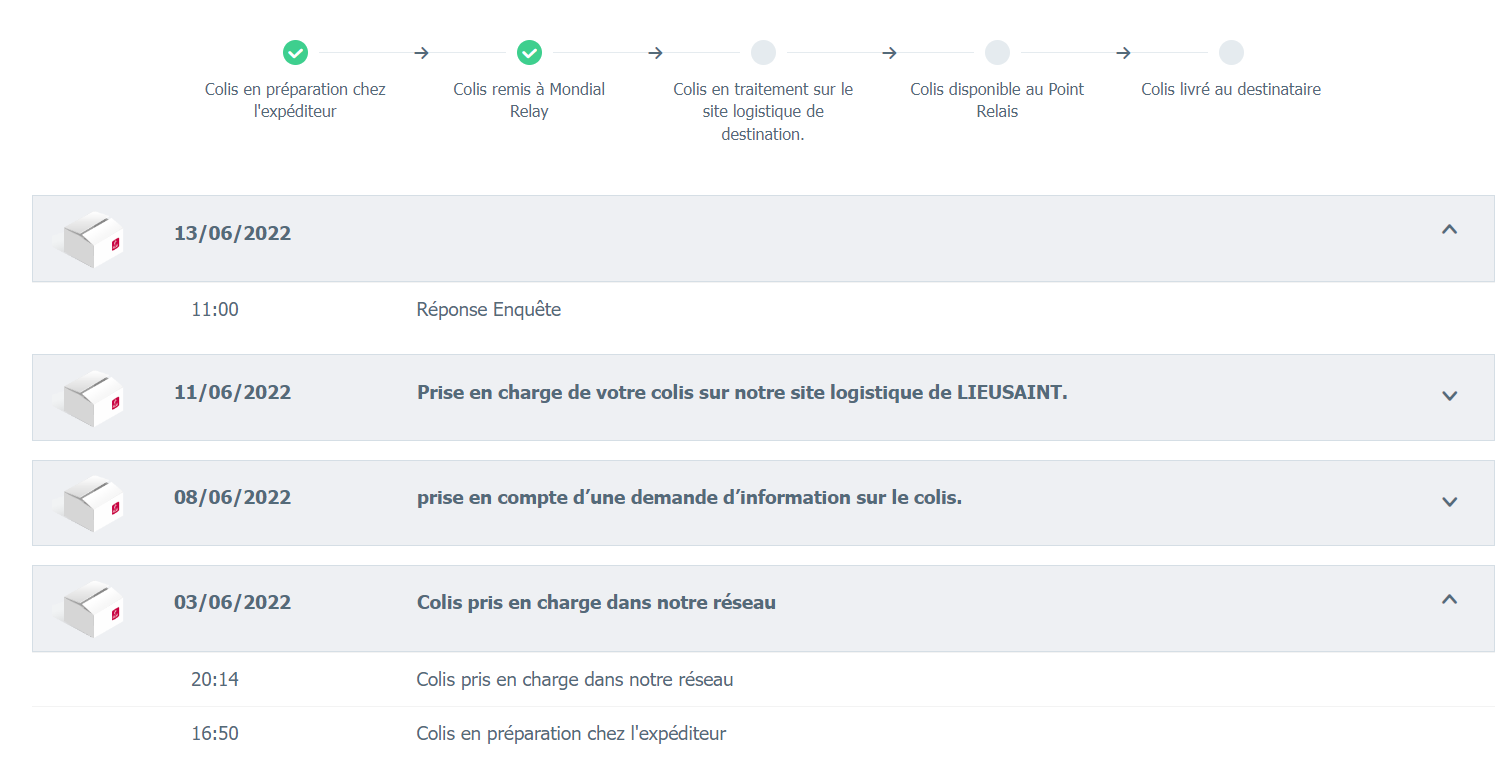Click the 'Prise en charge de votre colis' header text
This screenshot has width=1498, height=758.
(x=742, y=392)
